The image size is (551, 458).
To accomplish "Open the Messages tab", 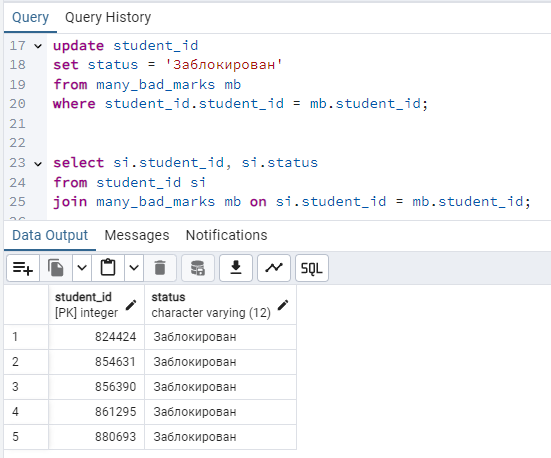I will 137,235.
